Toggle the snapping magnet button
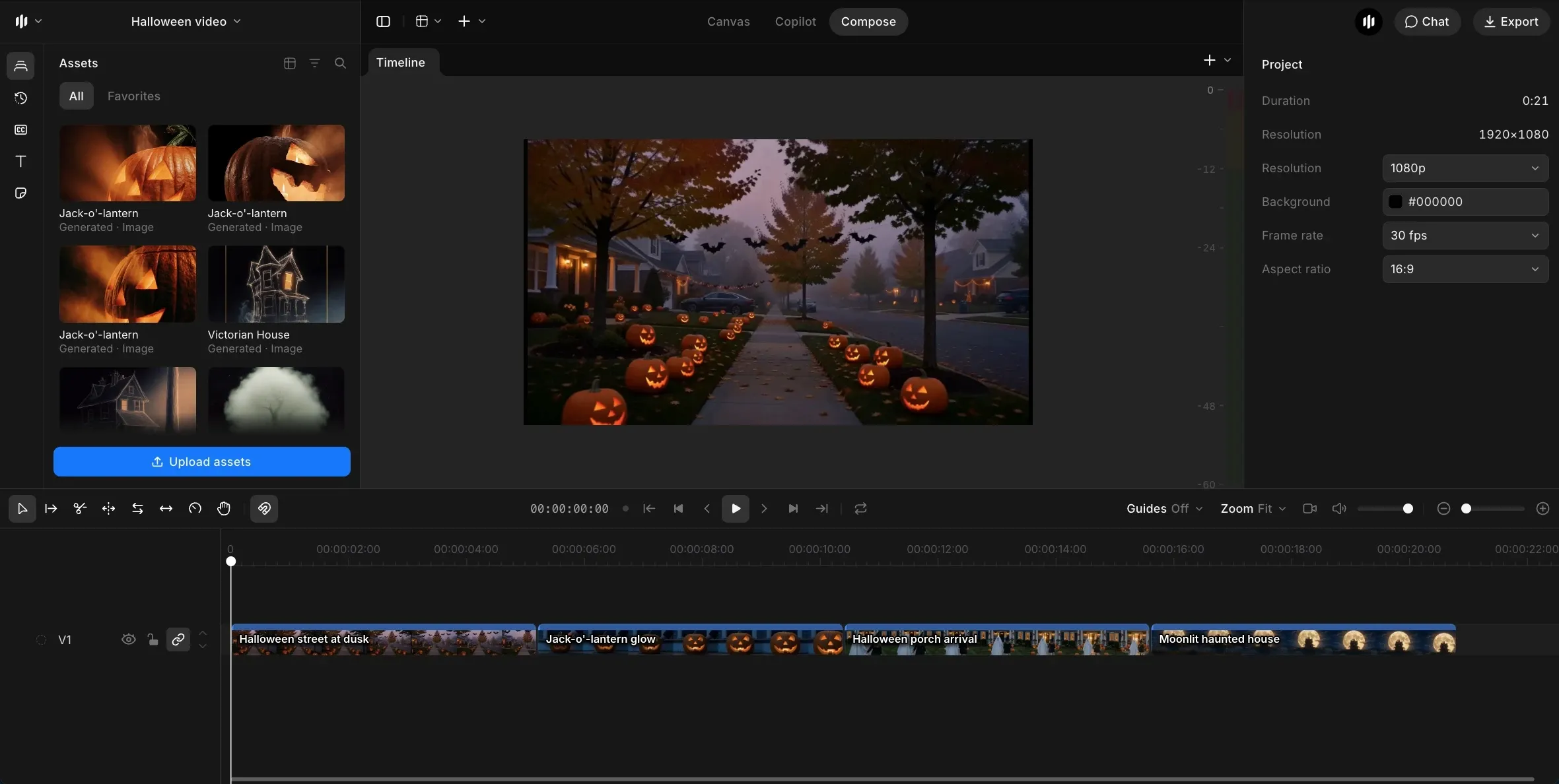 [x=264, y=509]
